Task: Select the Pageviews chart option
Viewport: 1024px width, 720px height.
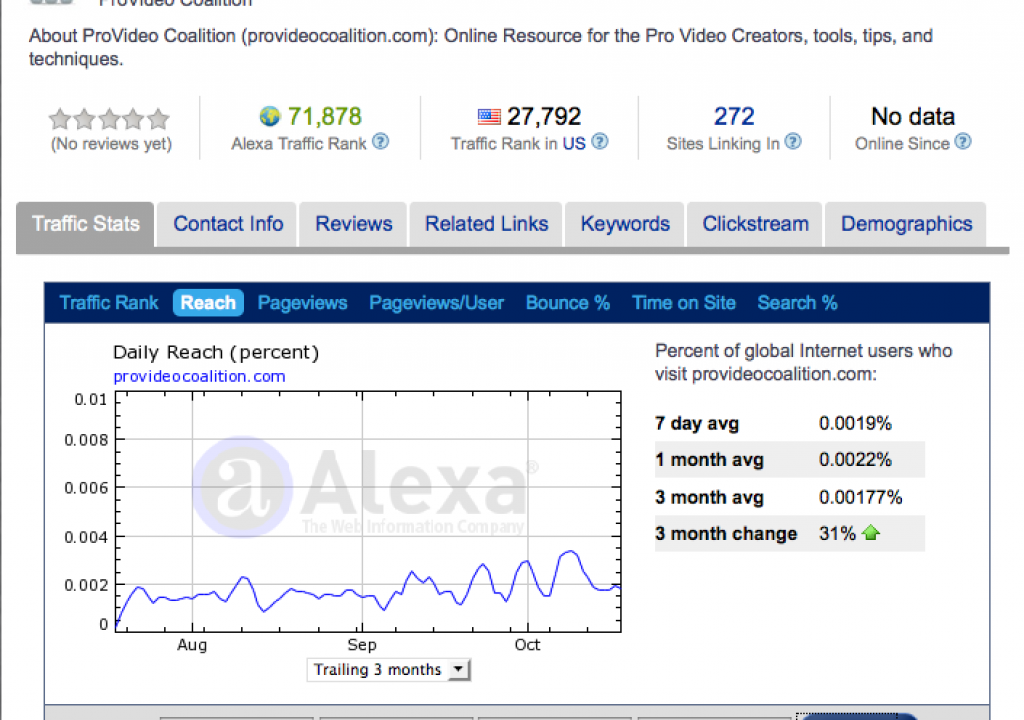Action: point(302,303)
